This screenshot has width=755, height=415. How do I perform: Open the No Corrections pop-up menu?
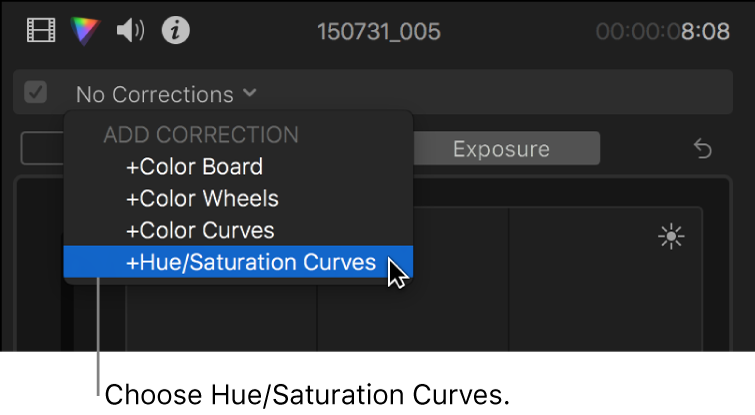click(155, 95)
